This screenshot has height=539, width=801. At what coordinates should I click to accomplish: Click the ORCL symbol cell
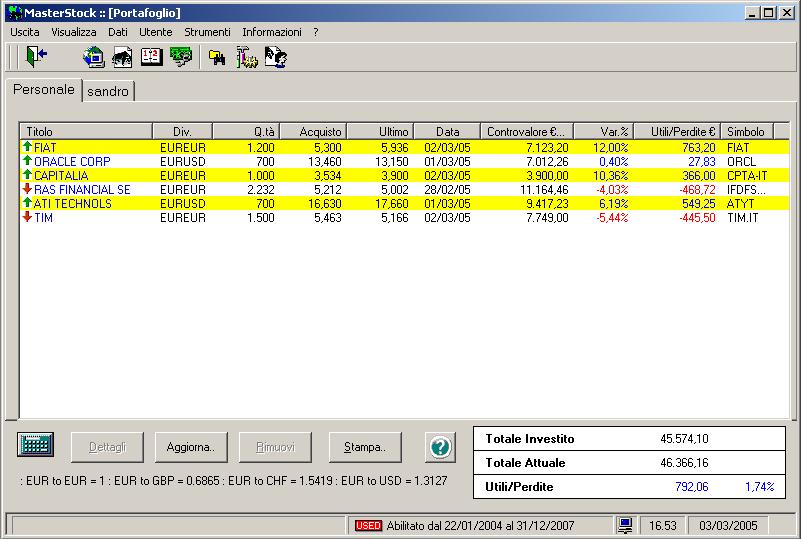(741, 161)
